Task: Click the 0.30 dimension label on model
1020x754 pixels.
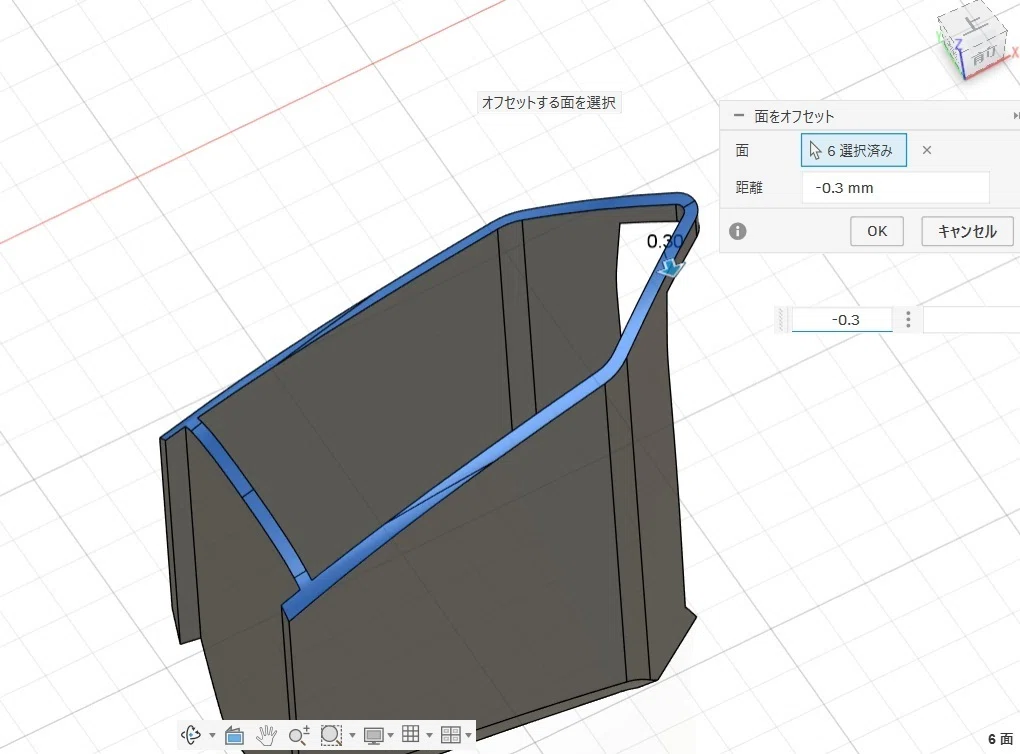Action: (664, 241)
